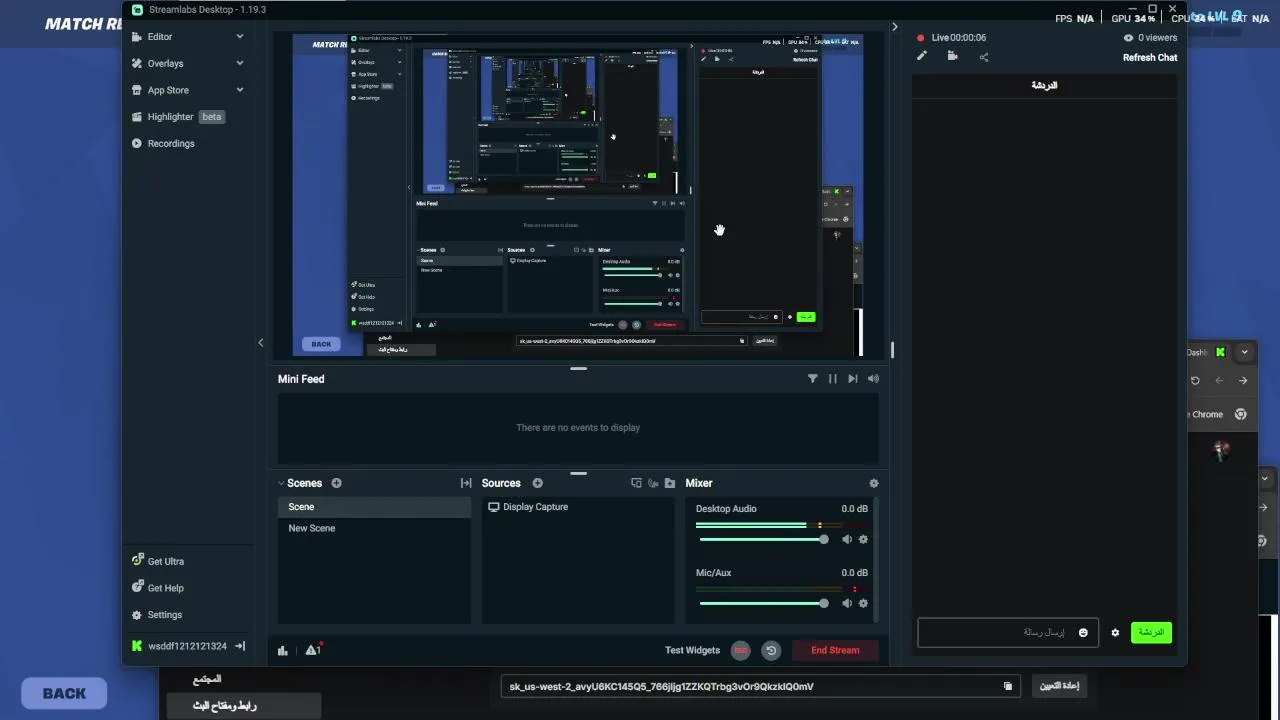Open the Mini Feed filter icon

click(x=813, y=379)
